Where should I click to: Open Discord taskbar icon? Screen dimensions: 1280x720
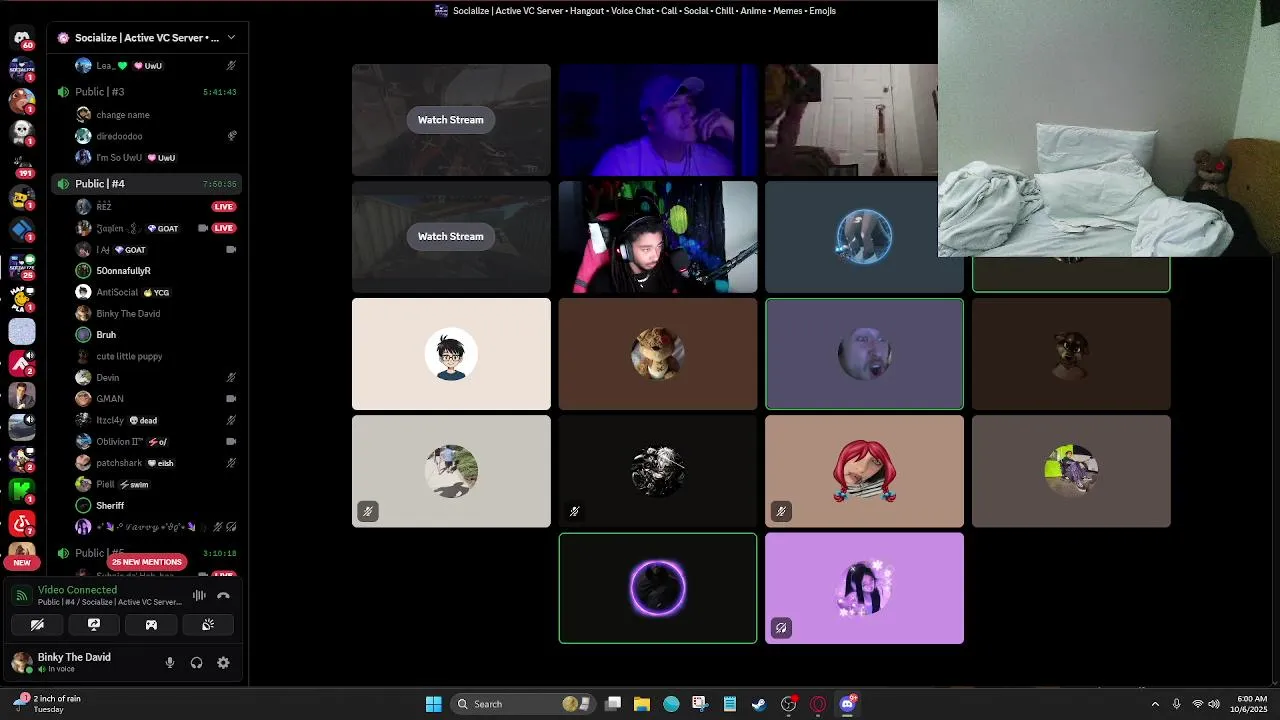pos(848,704)
